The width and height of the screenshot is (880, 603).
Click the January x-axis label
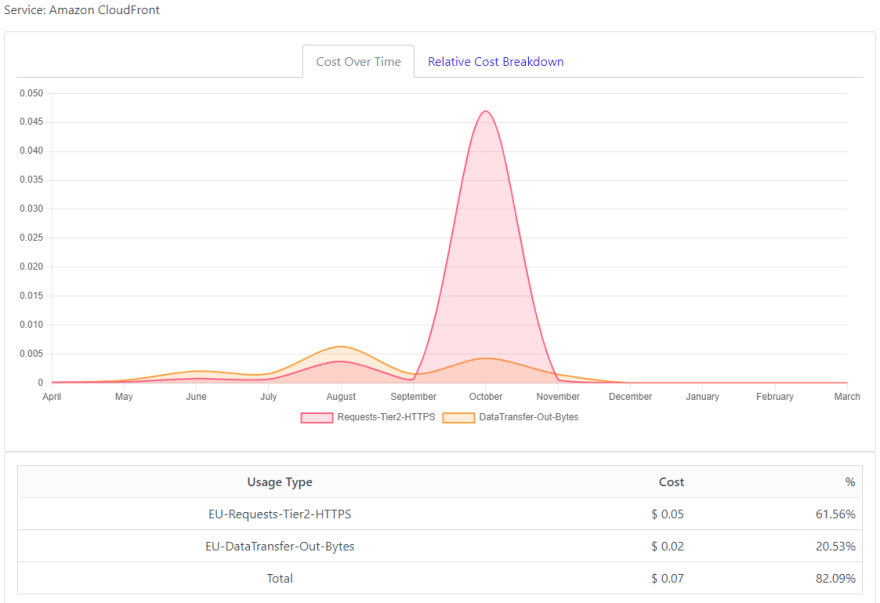pos(702,396)
